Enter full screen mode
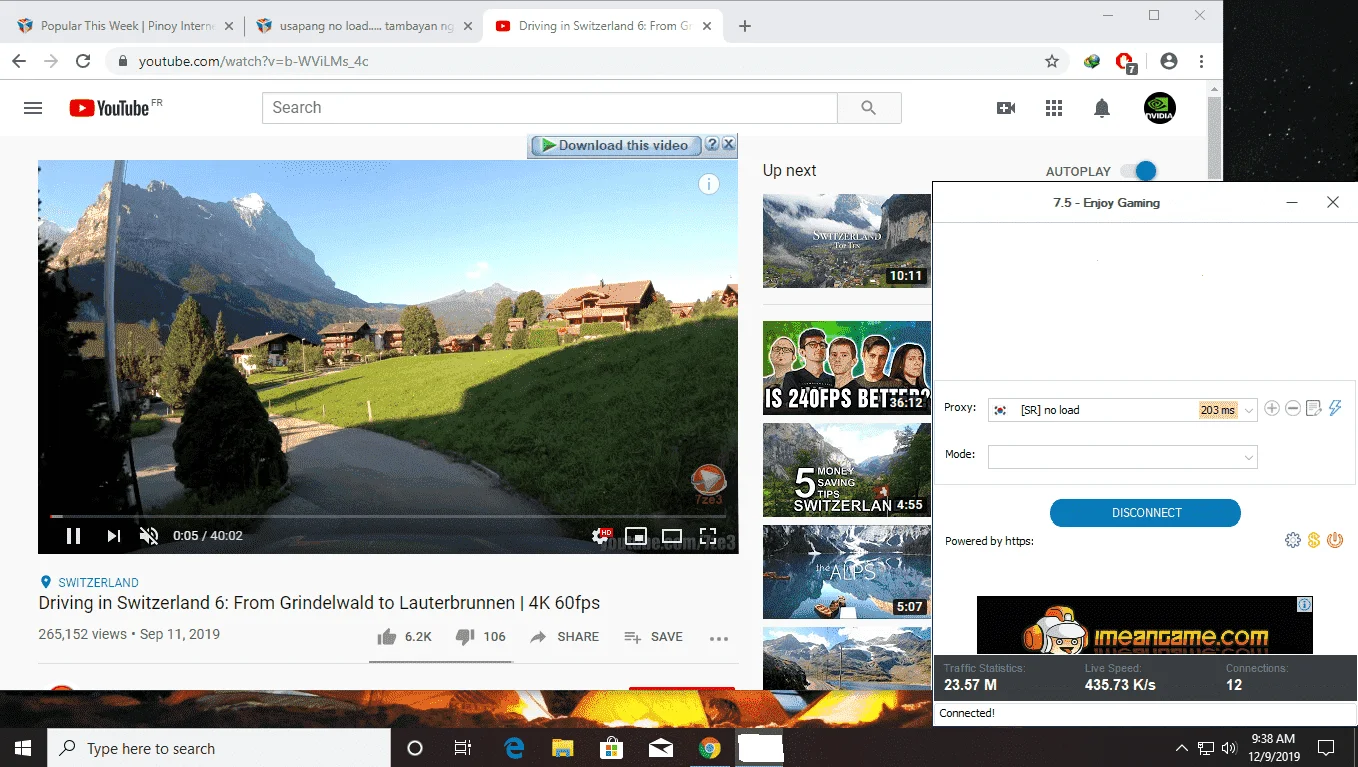 coord(708,535)
